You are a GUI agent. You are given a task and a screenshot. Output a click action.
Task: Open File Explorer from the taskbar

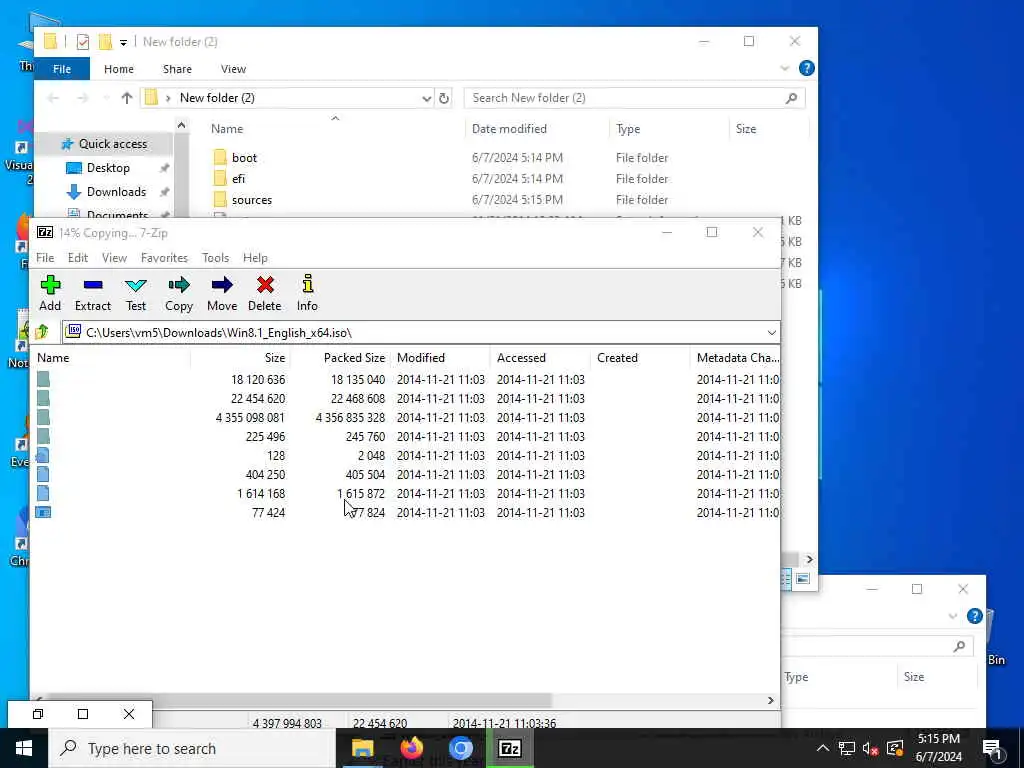(362, 748)
